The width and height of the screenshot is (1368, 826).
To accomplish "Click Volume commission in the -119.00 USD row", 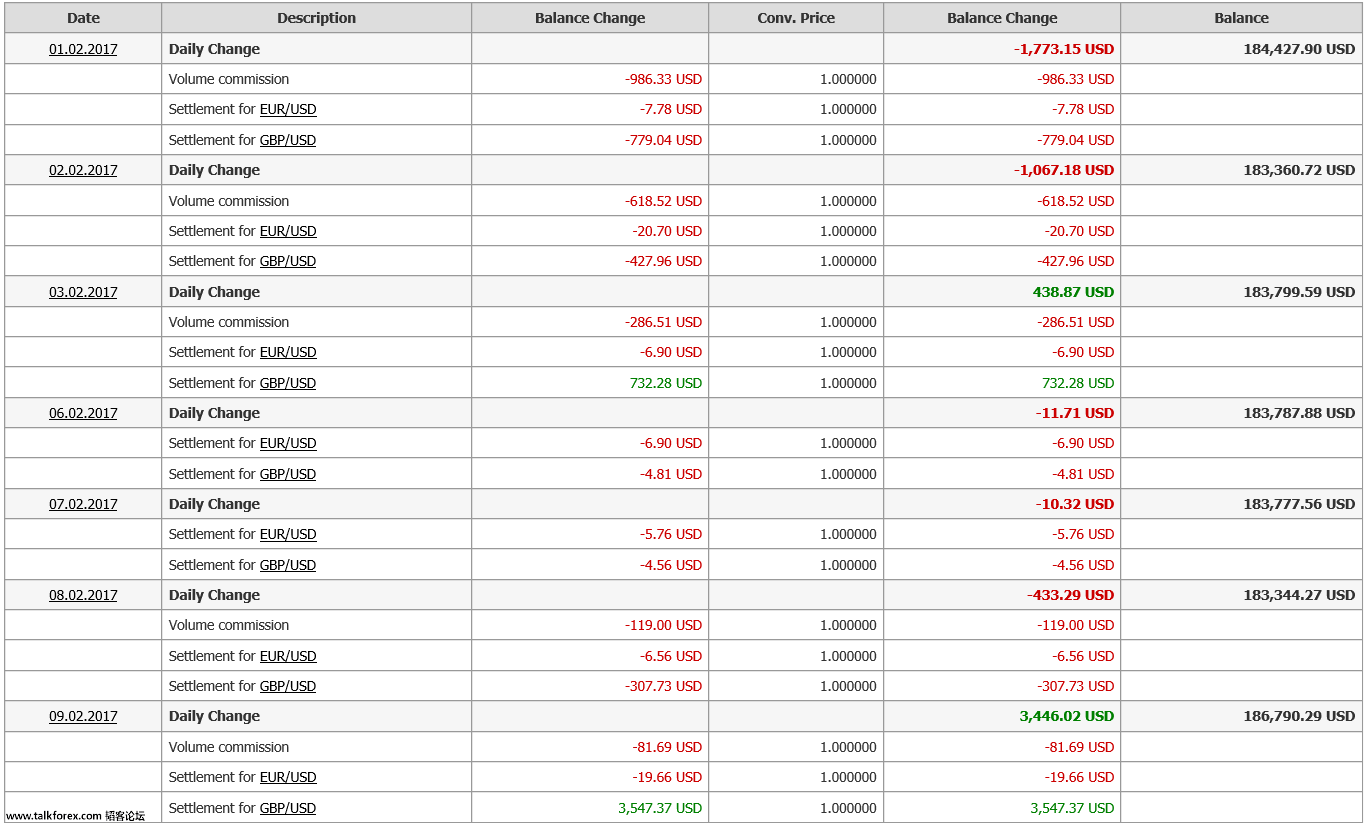I will click(229, 625).
